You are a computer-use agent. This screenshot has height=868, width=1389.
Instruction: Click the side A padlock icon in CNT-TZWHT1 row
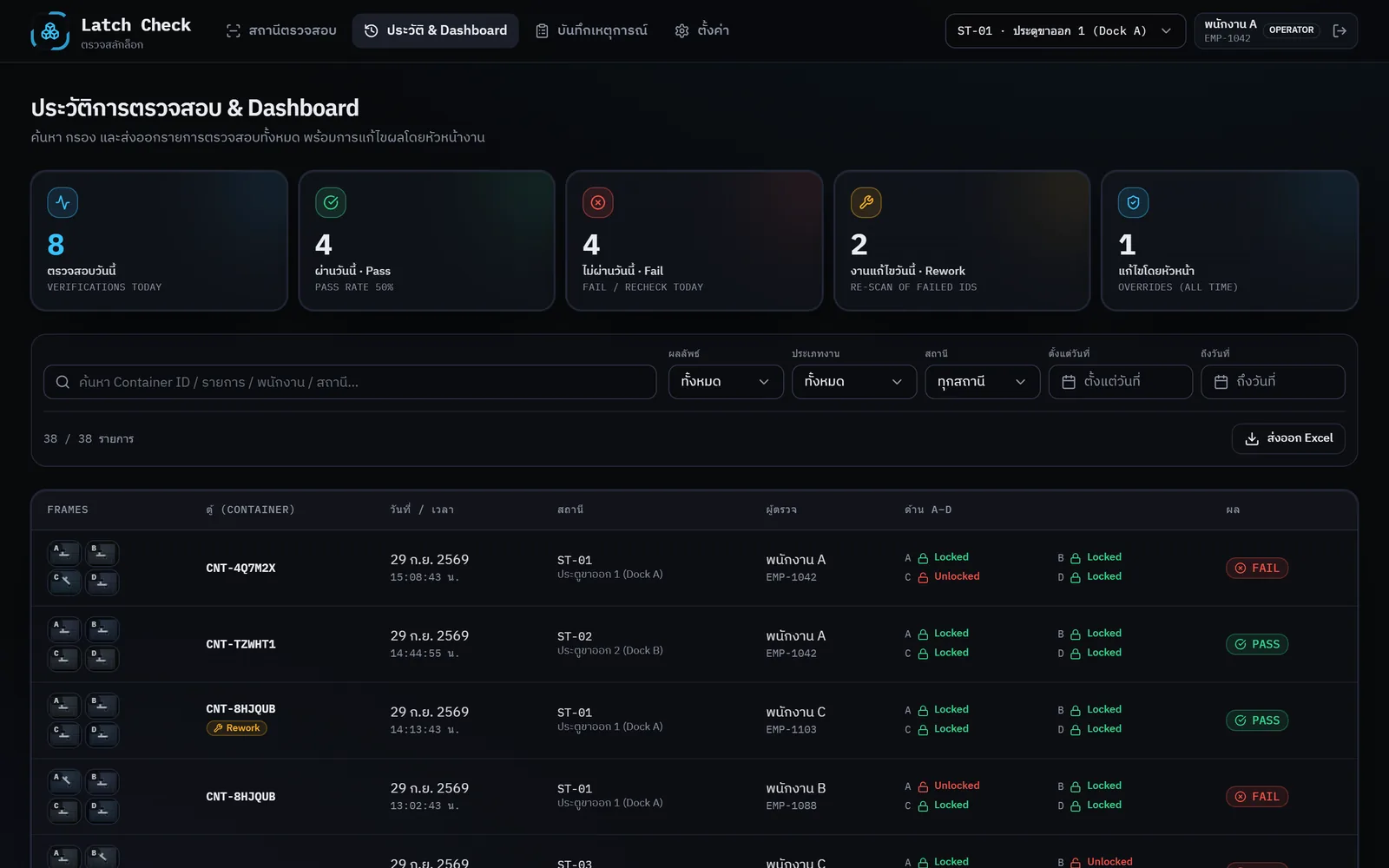[923, 635]
